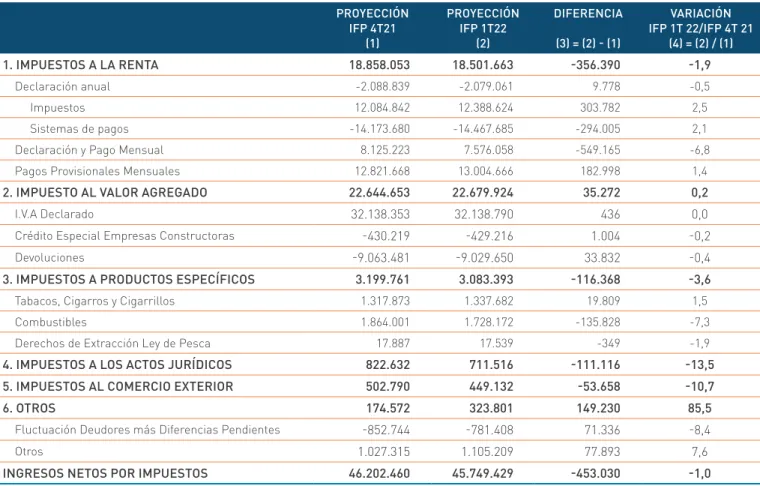Click Derechos de Extracción Ley de Pesca

pyautogui.click(x=112, y=344)
